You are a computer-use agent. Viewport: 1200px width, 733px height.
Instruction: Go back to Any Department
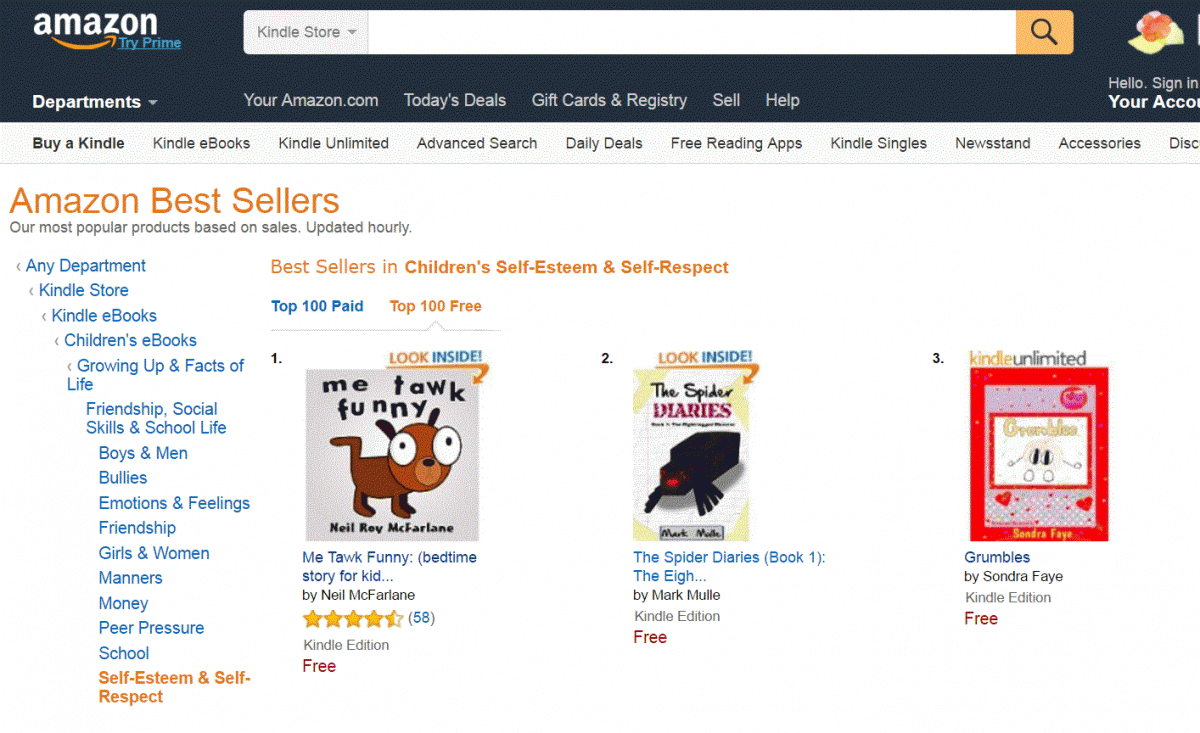[85, 266]
